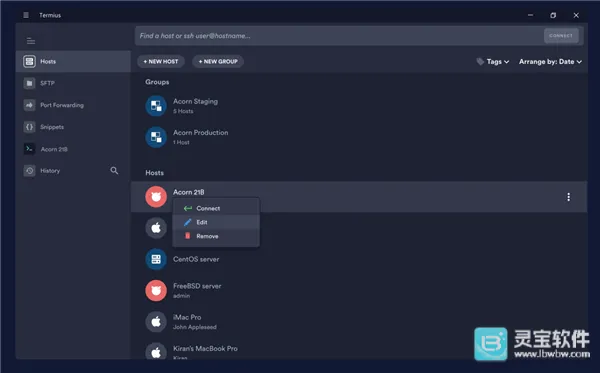Focus the Find a host search field
600x373 pixels.
click(339, 36)
